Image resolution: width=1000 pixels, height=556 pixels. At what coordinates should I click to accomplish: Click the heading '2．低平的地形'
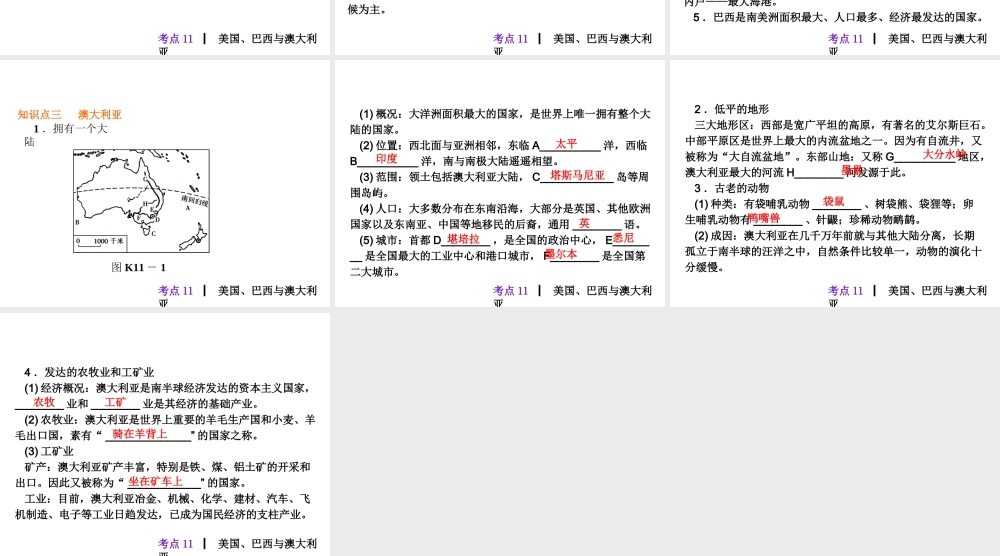coord(732,109)
